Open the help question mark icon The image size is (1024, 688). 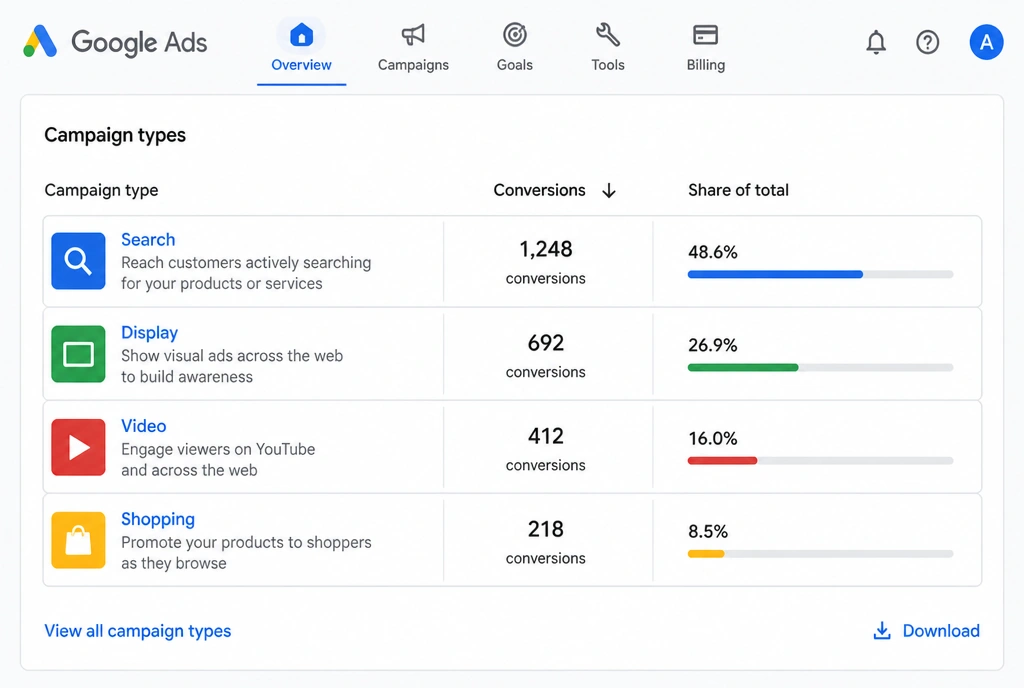tap(927, 42)
